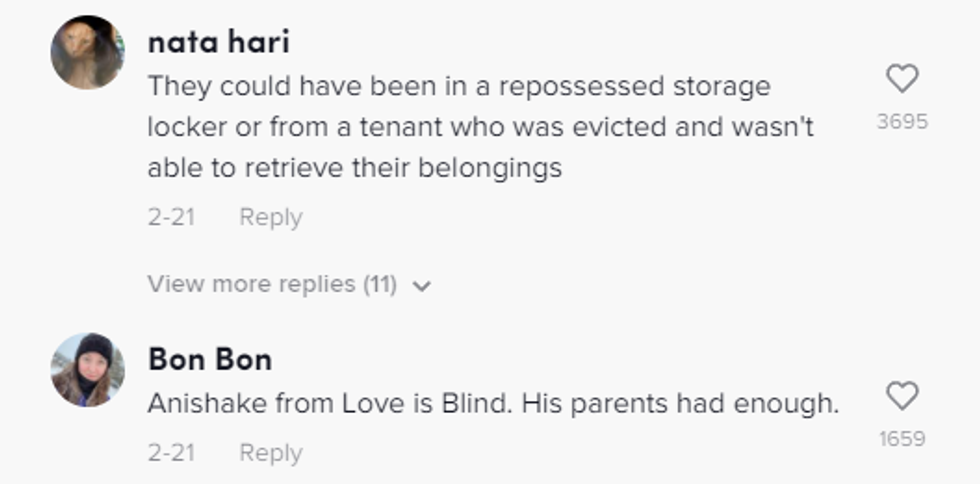Screen dimensions: 980x484
Task: Like nata hari's comment with the heart
Action: [902, 79]
